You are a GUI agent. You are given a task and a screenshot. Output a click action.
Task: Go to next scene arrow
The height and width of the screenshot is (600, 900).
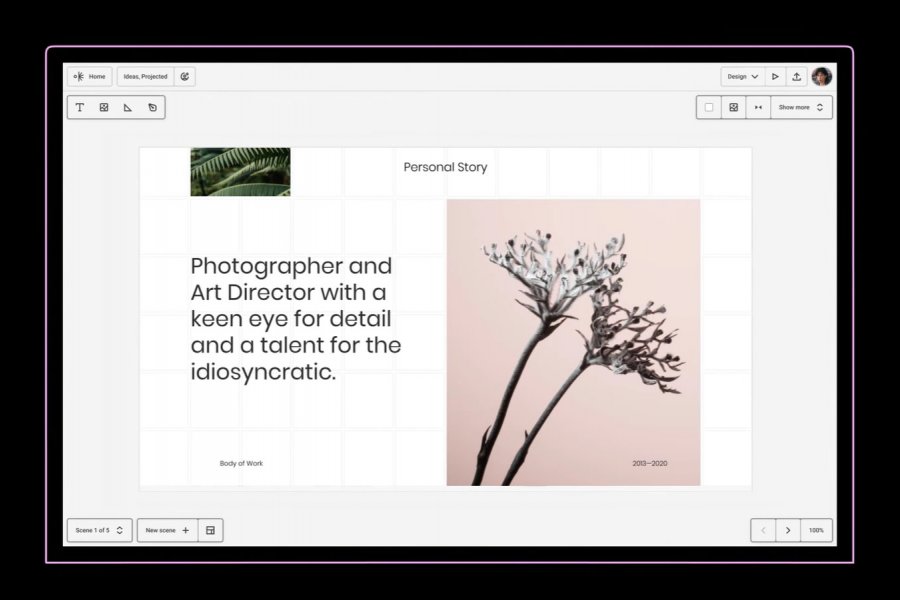pyautogui.click(x=788, y=530)
